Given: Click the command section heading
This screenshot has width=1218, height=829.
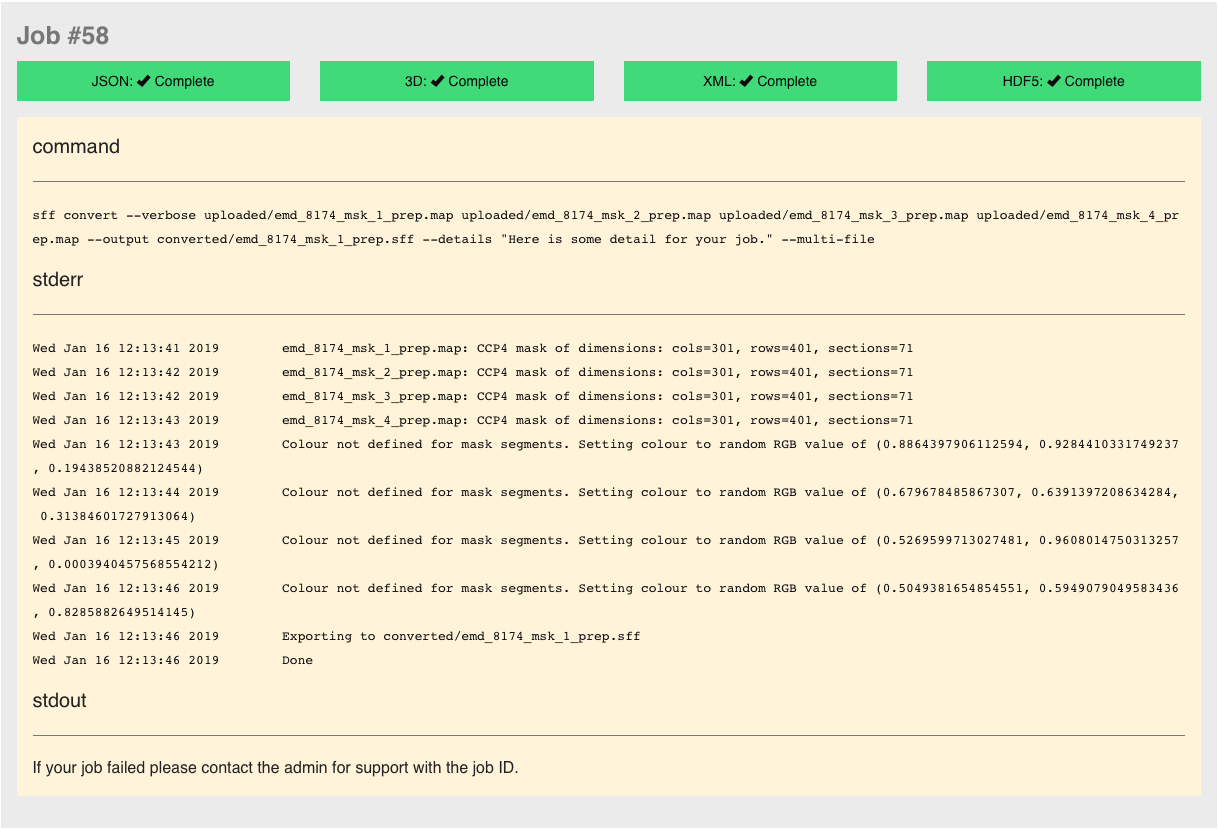Looking at the screenshot, I should (x=76, y=147).
